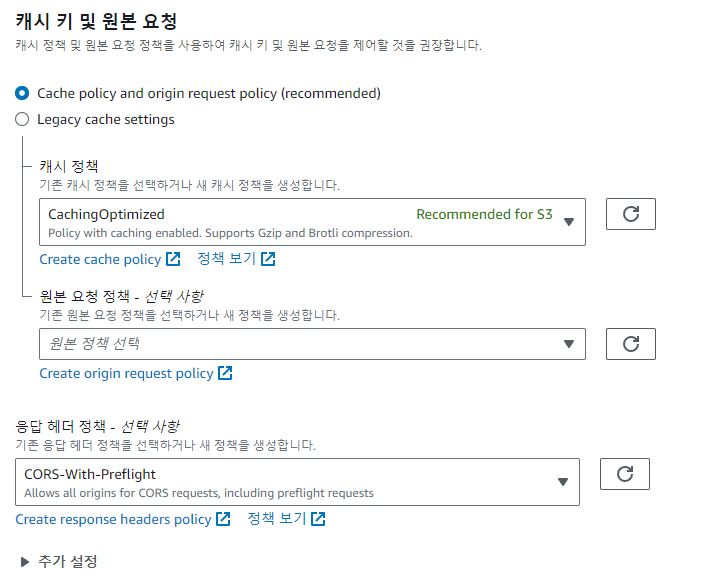Open the Create origin request policy link
Viewport: 707px width, 587px height.
[x=126, y=373]
